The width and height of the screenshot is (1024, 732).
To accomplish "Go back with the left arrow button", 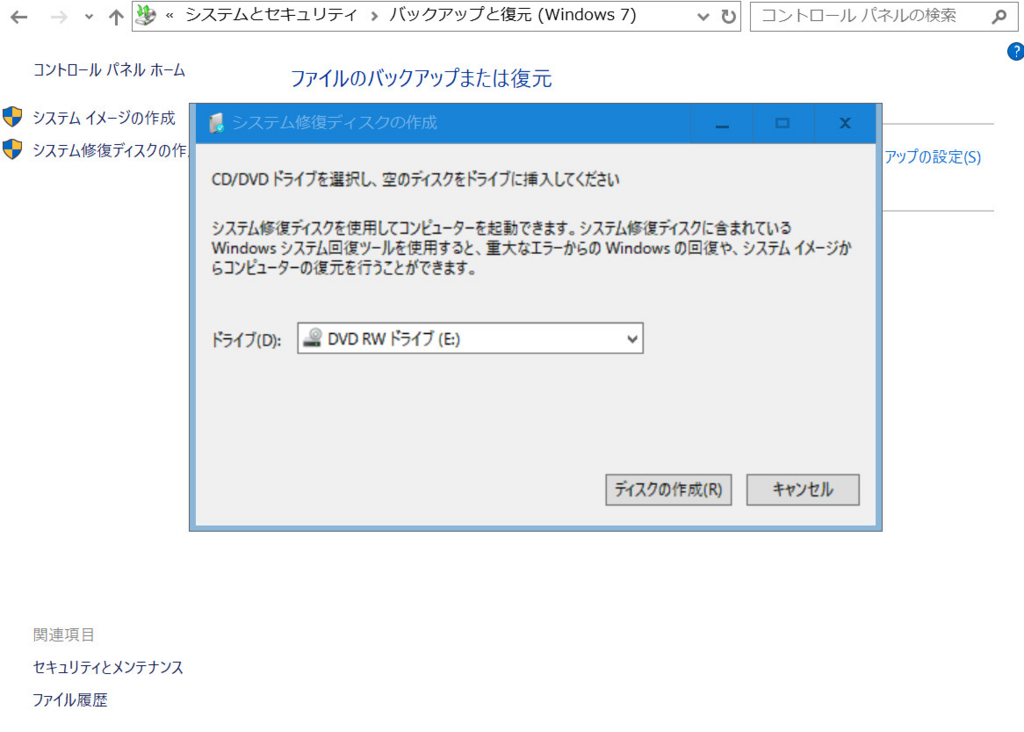I will point(19,17).
